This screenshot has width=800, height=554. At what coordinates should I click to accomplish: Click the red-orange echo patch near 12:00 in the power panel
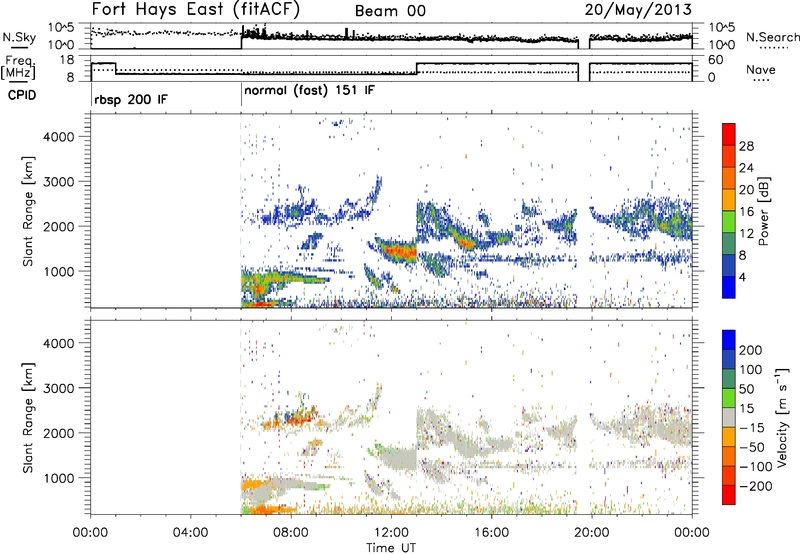click(398, 251)
